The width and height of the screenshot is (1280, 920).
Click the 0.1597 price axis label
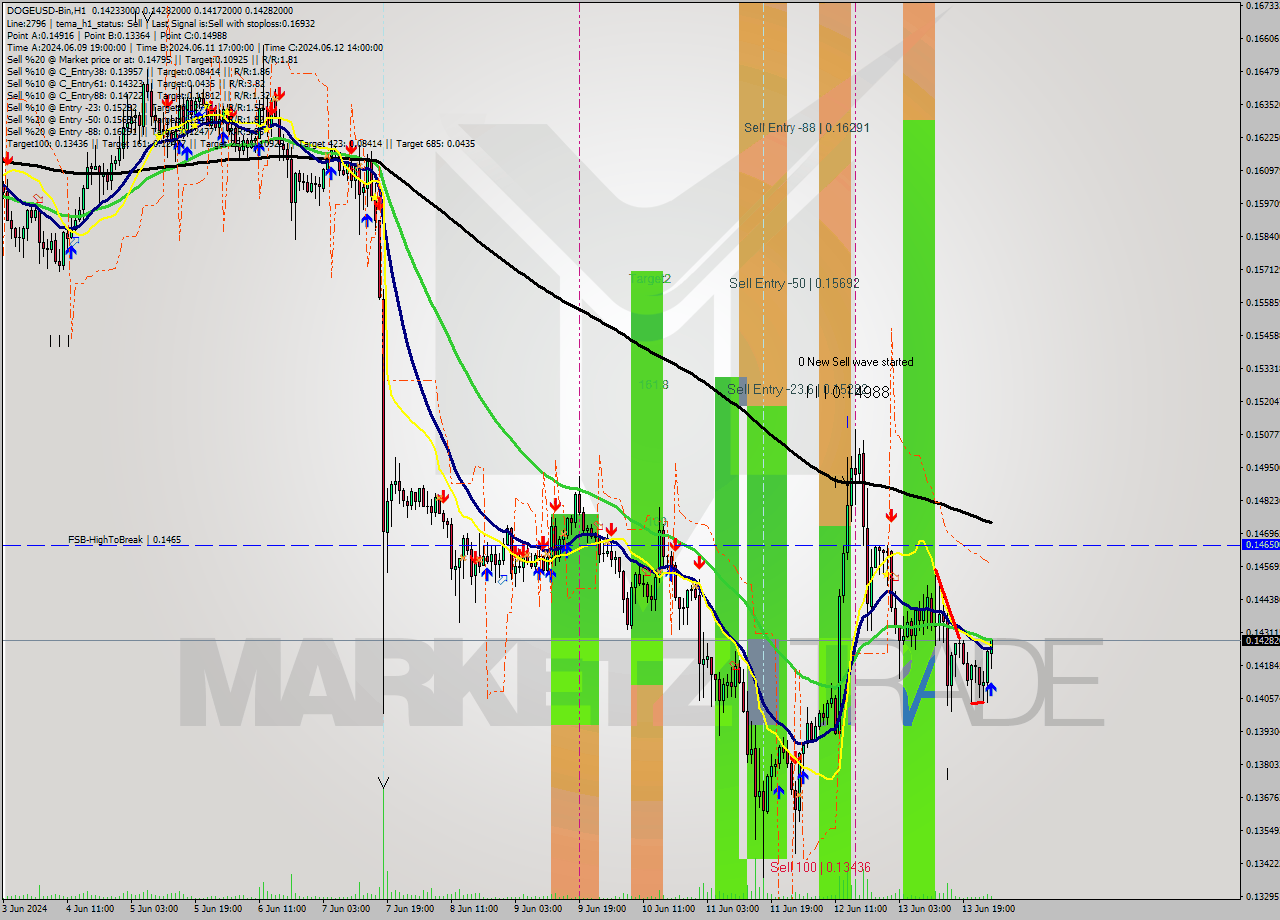(x=1262, y=203)
